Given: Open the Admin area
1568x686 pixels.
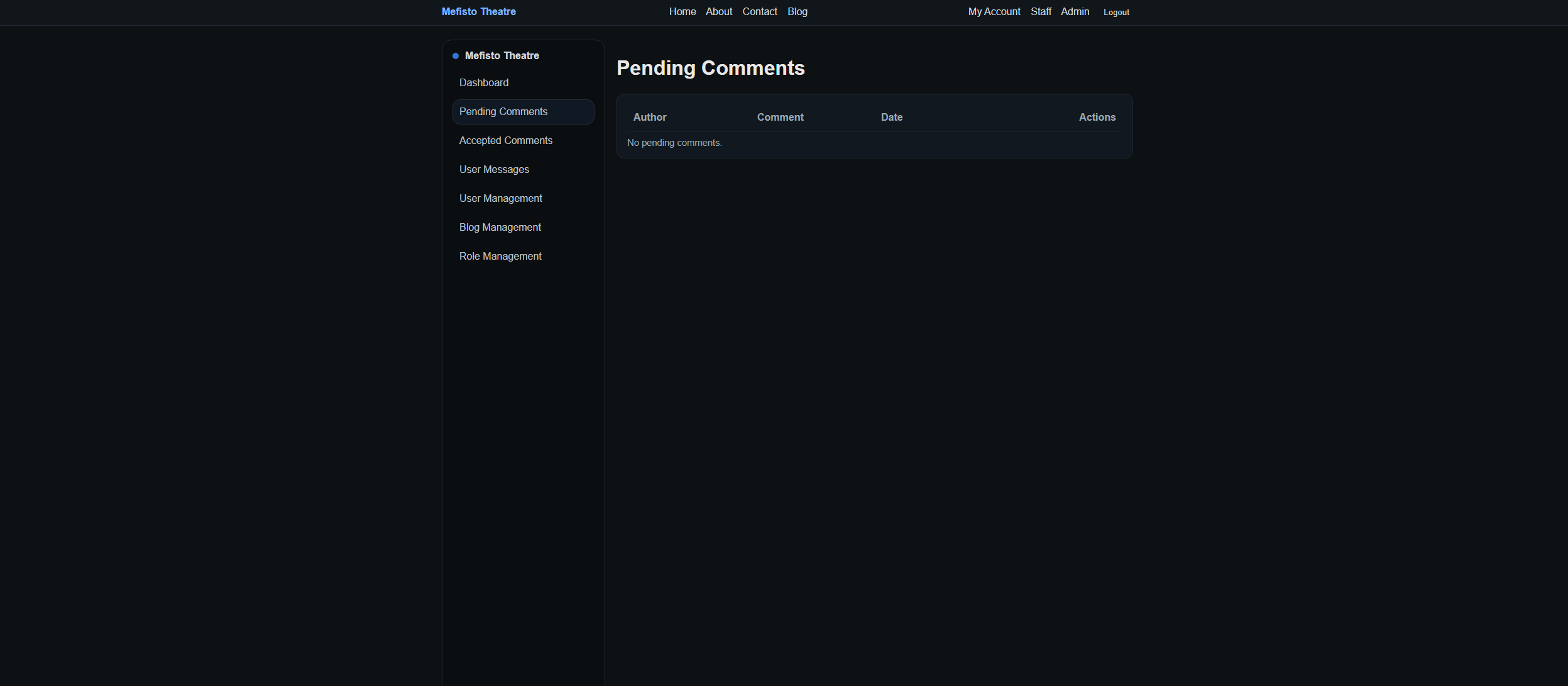Looking at the screenshot, I should click(1074, 11).
